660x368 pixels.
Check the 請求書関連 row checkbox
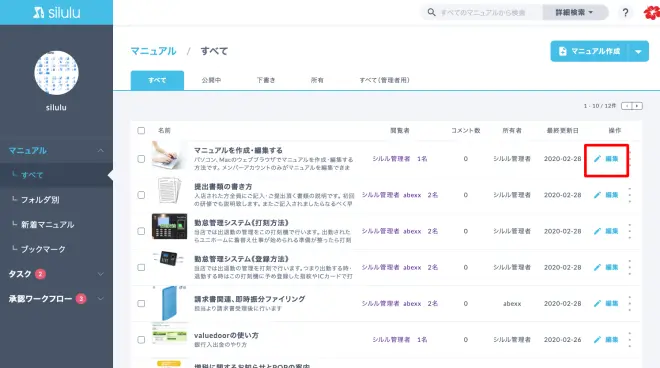coord(141,304)
